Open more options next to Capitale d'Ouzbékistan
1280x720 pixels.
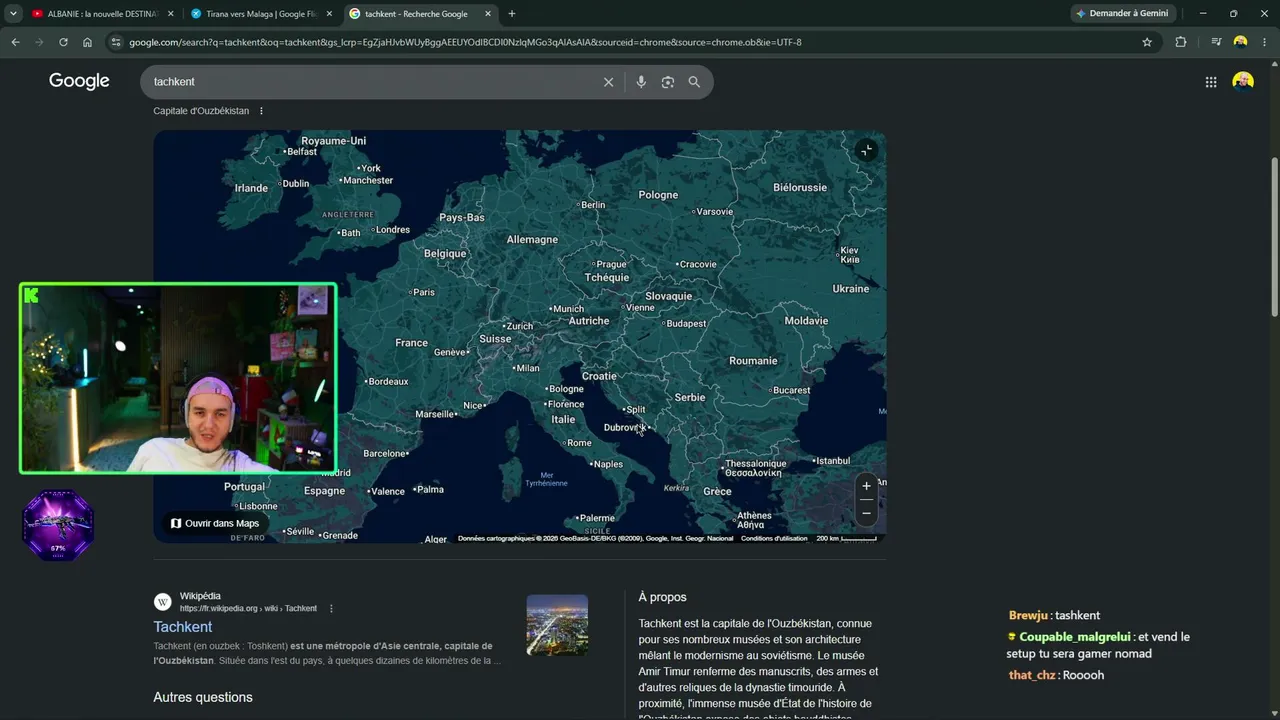pos(261,111)
